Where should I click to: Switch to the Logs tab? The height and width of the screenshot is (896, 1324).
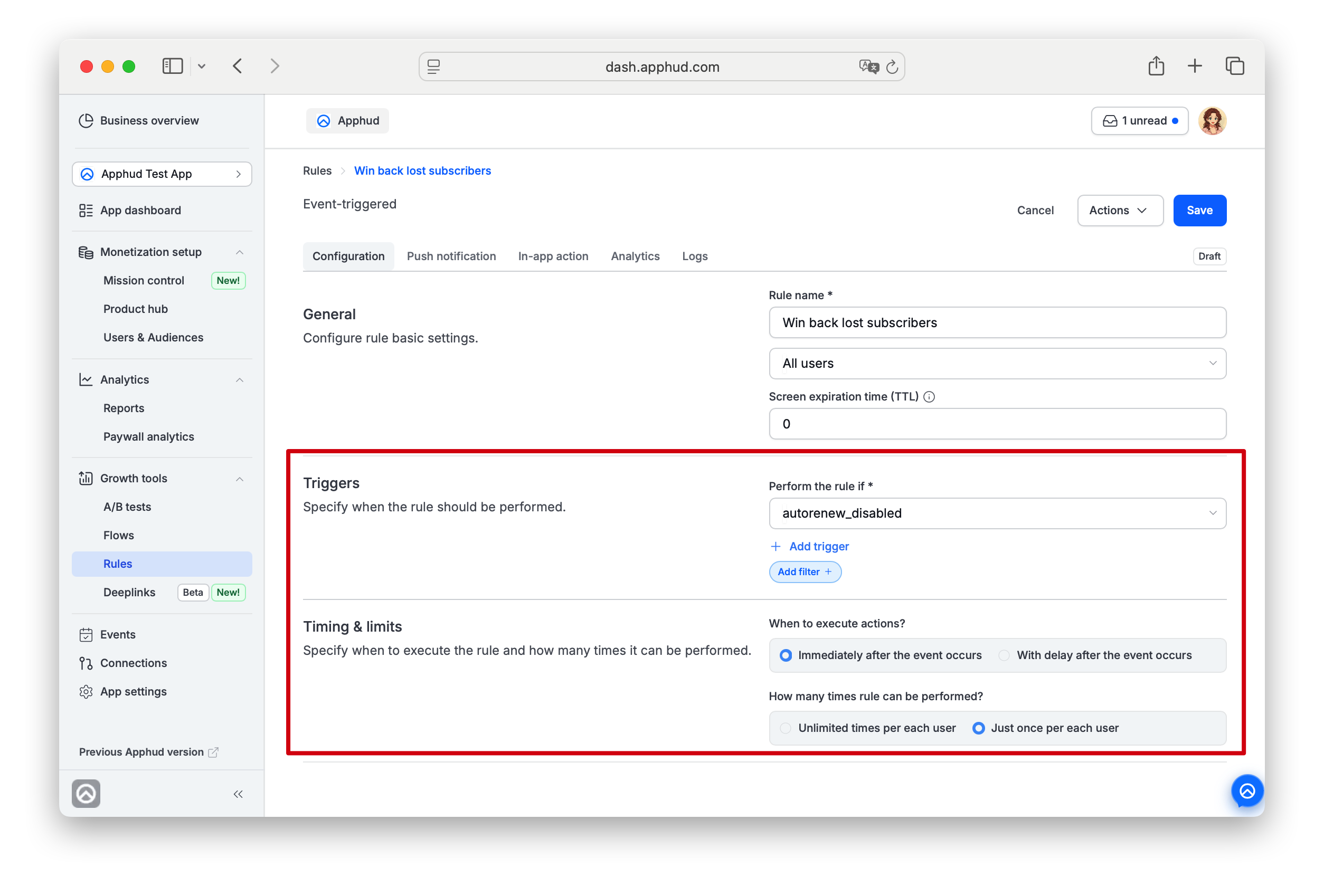(x=695, y=256)
